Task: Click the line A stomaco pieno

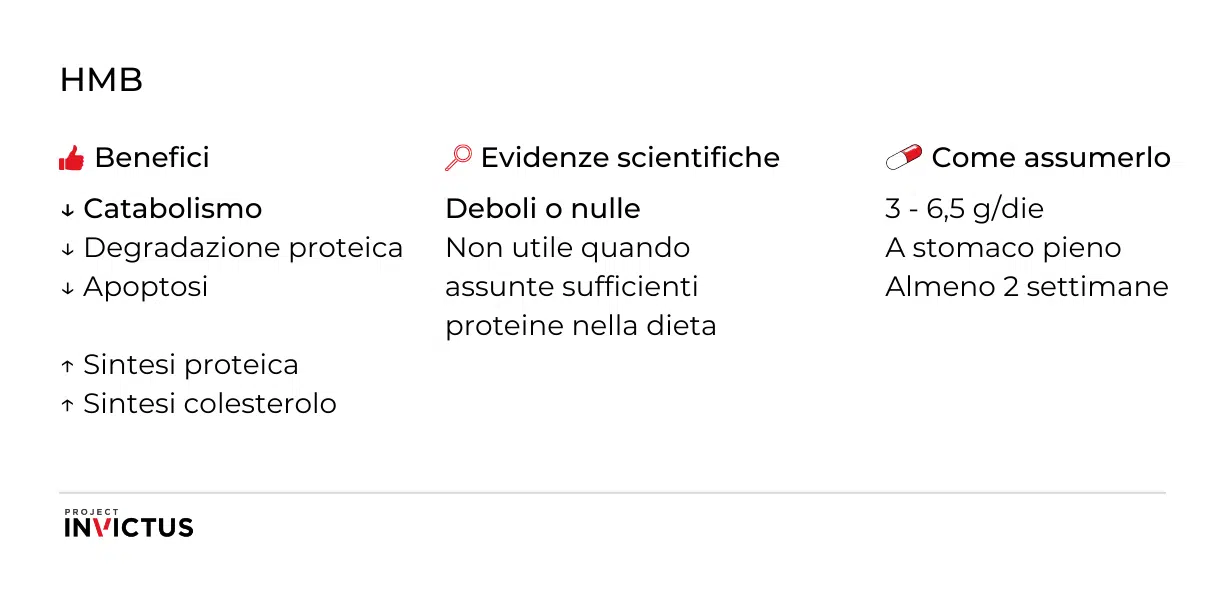Action: (x=1003, y=248)
